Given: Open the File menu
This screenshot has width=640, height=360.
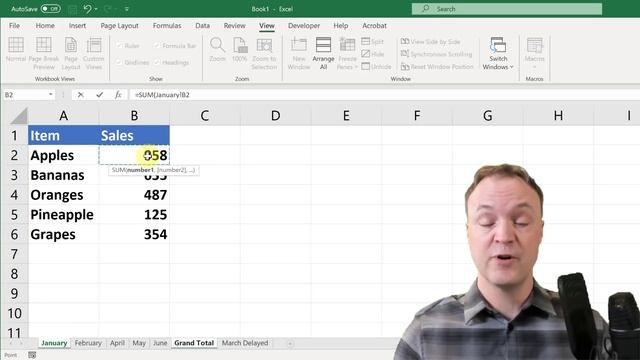Looking at the screenshot, I should [14, 25].
